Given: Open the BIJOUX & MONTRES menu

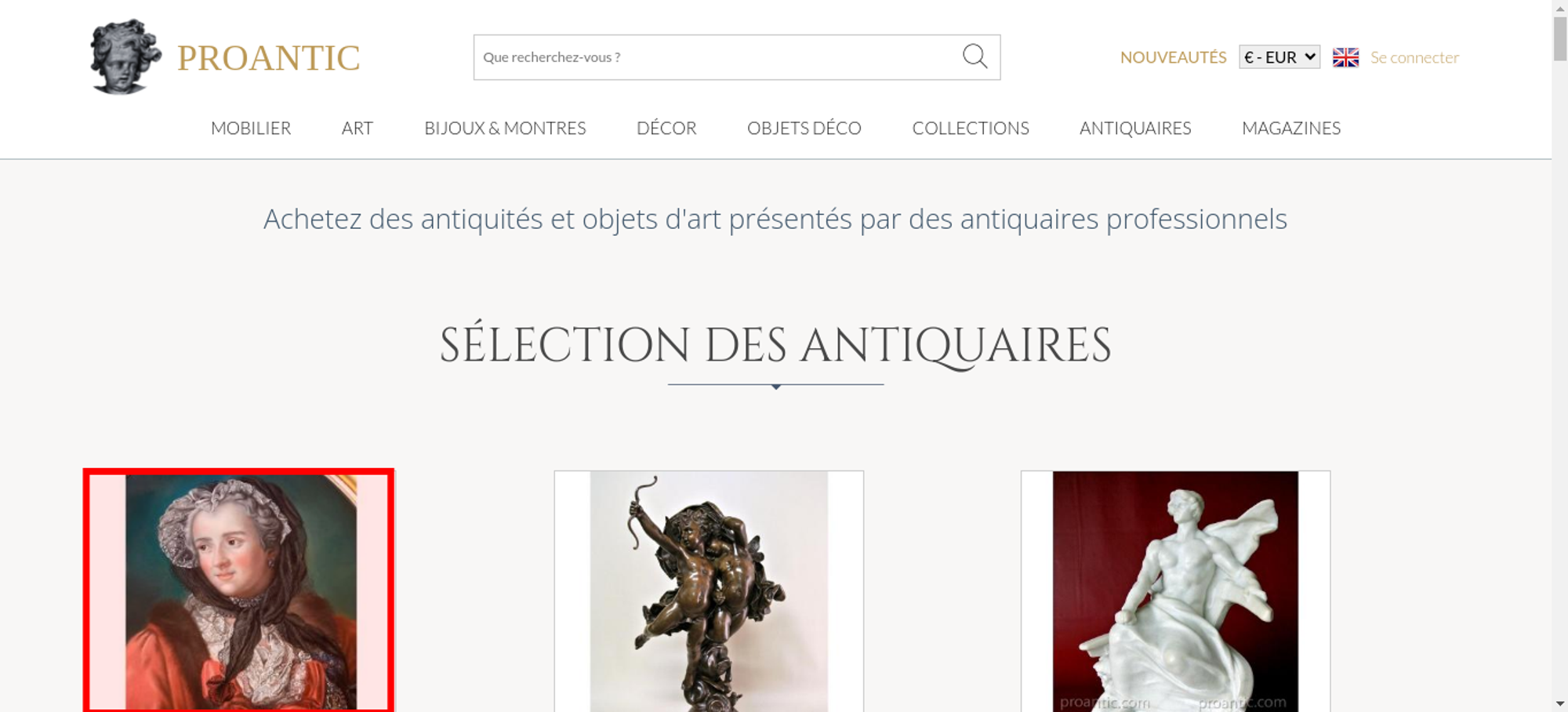Looking at the screenshot, I should [505, 128].
